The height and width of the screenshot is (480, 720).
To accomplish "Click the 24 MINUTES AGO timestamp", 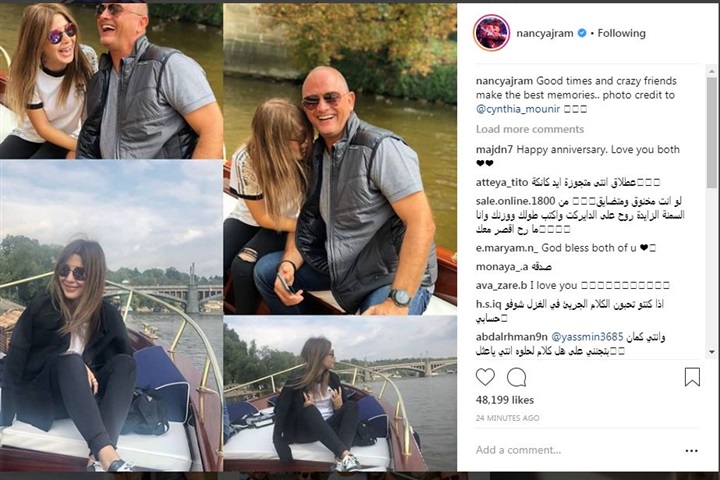I will tap(507, 418).
